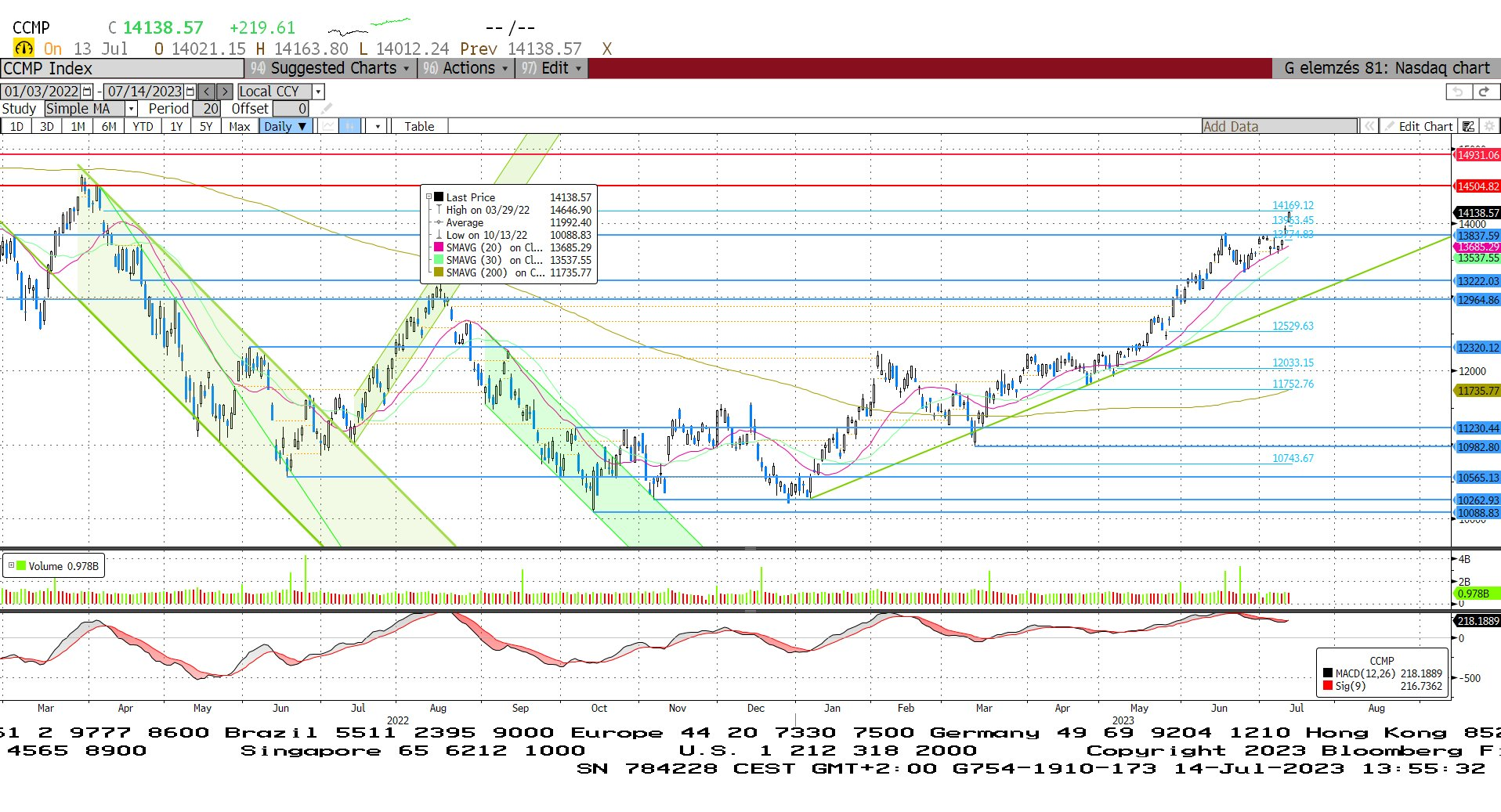Click the yellow gauge icon under CCMP ticker
This screenshot has height=812, width=1501.
pyautogui.click(x=24, y=48)
